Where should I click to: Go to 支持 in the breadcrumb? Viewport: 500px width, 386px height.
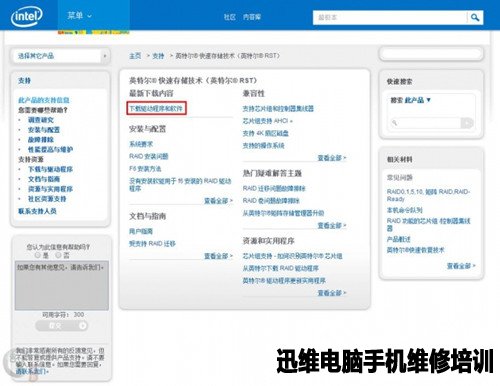[x=158, y=56]
